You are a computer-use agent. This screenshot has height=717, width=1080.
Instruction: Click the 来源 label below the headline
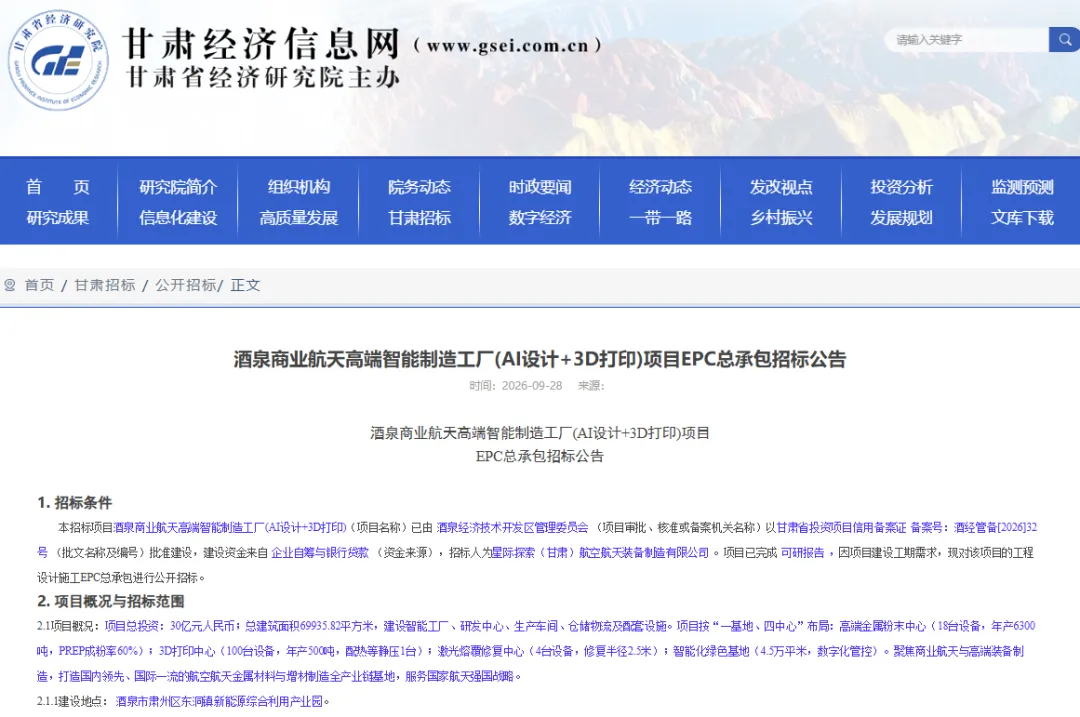590,386
